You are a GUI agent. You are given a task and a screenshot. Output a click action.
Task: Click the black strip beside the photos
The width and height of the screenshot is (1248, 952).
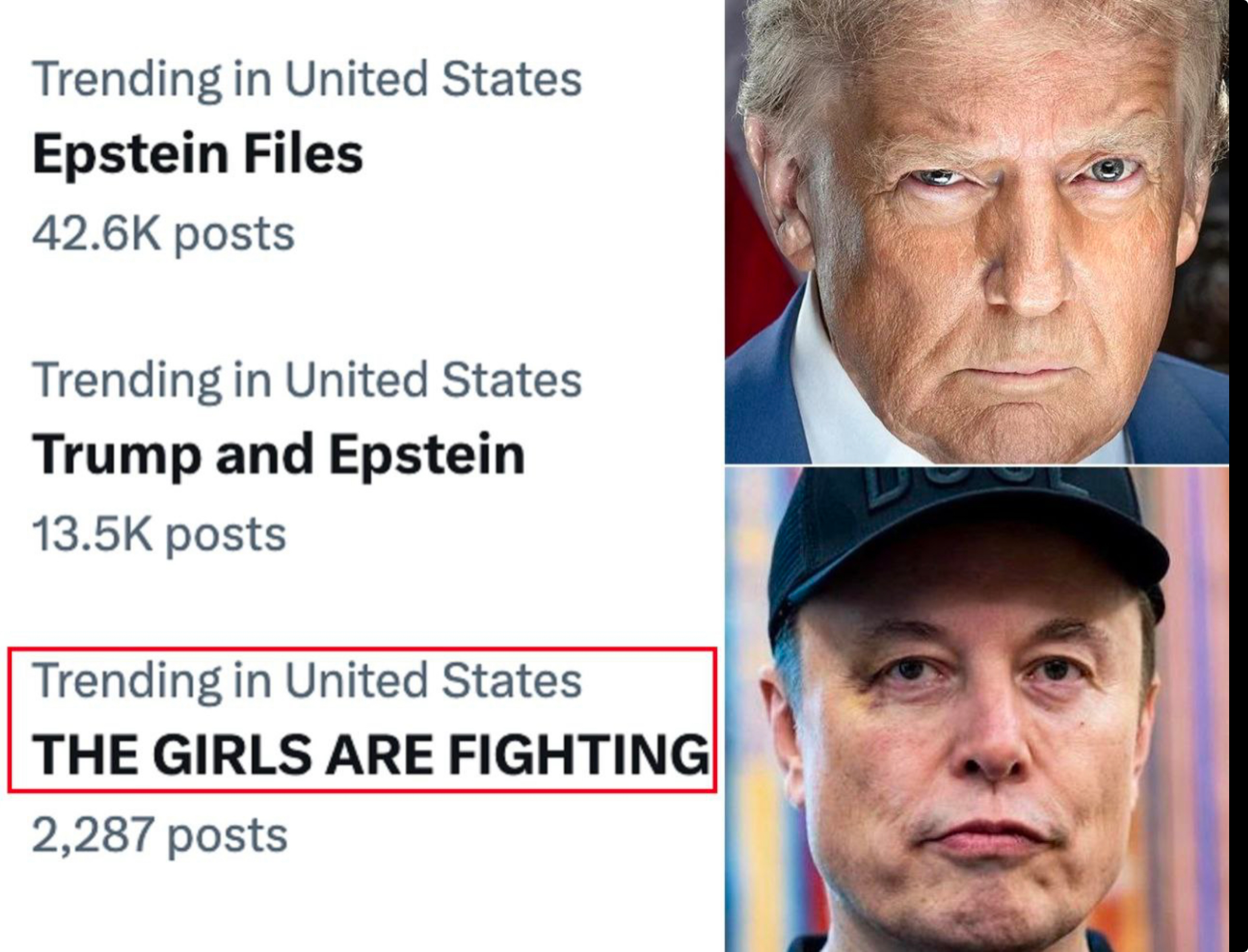coord(1238,476)
